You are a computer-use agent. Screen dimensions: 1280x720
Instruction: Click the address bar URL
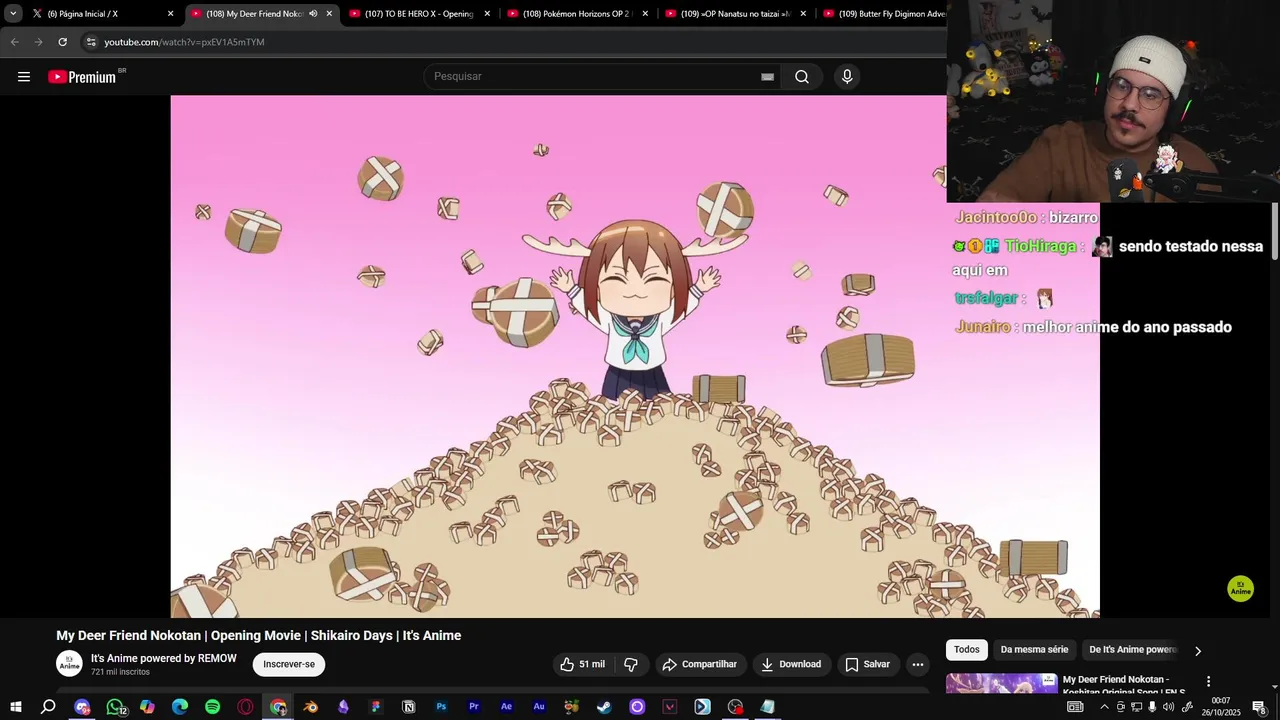(184, 42)
